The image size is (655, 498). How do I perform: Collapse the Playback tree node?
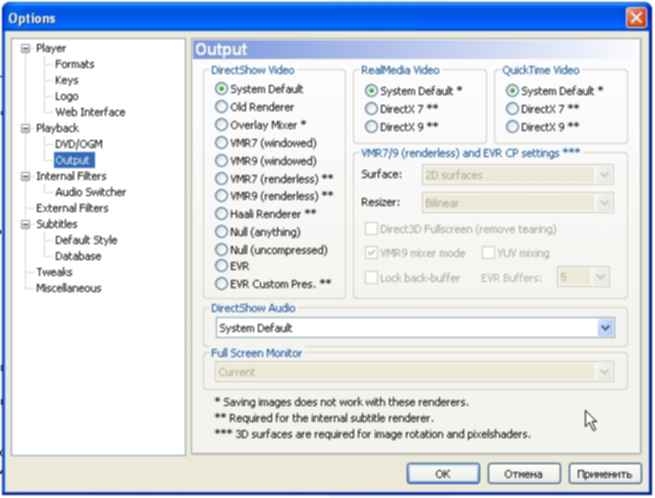pyautogui.click(x=26, y=128)
